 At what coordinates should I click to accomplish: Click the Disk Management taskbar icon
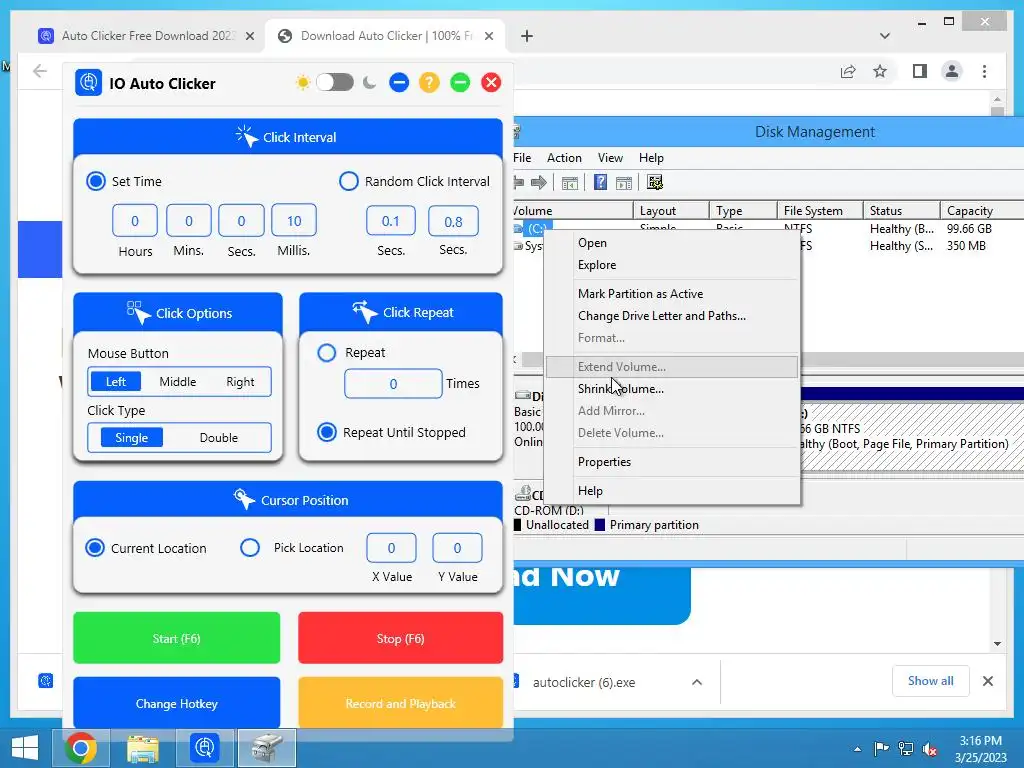pyautogui.click(x=266, y=747)
